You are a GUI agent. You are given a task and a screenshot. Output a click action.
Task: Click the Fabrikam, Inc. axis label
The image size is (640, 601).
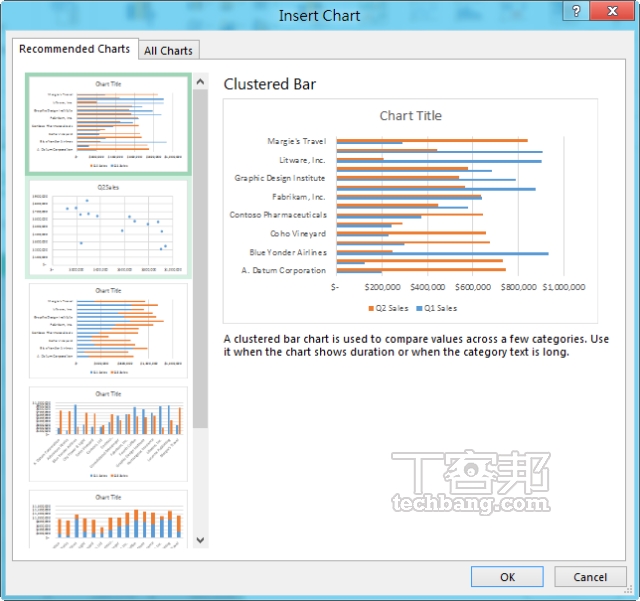click(299, 197)
